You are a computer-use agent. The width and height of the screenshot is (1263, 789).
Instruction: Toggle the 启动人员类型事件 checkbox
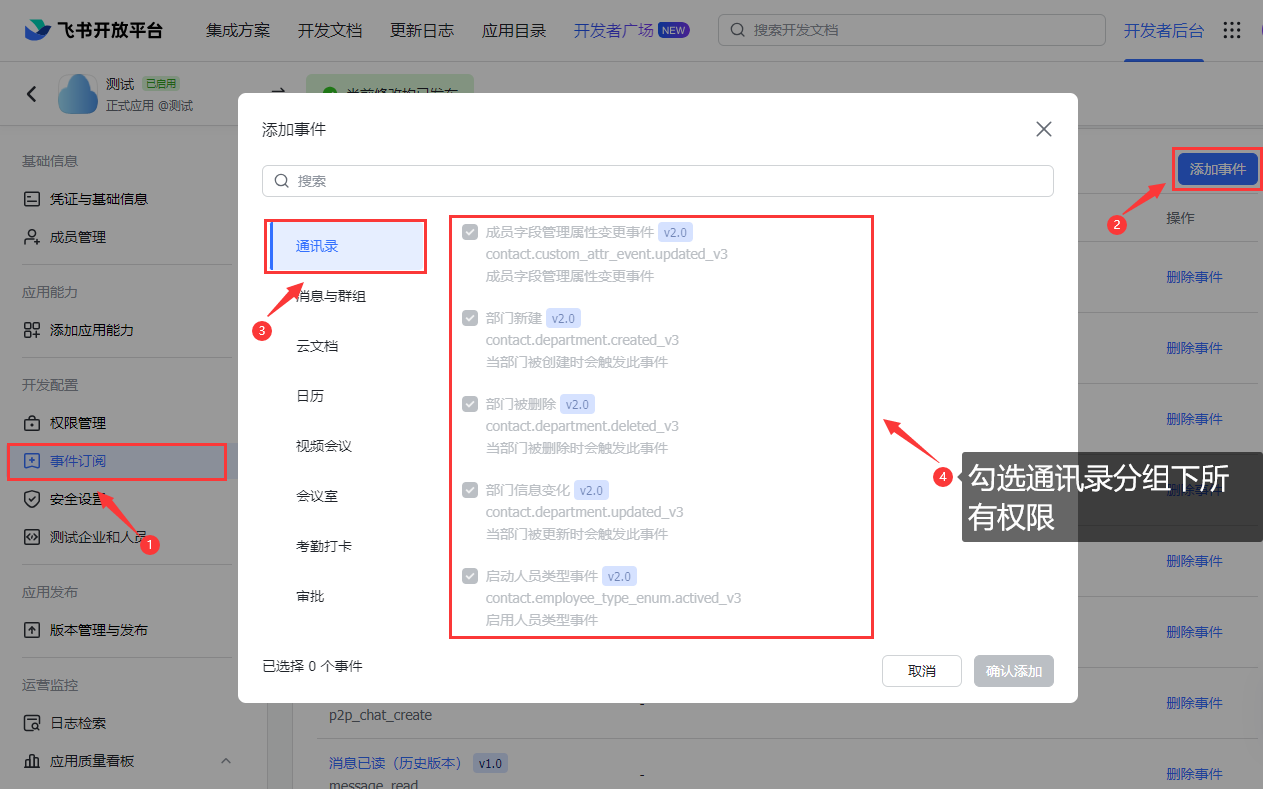pos(469,576)
